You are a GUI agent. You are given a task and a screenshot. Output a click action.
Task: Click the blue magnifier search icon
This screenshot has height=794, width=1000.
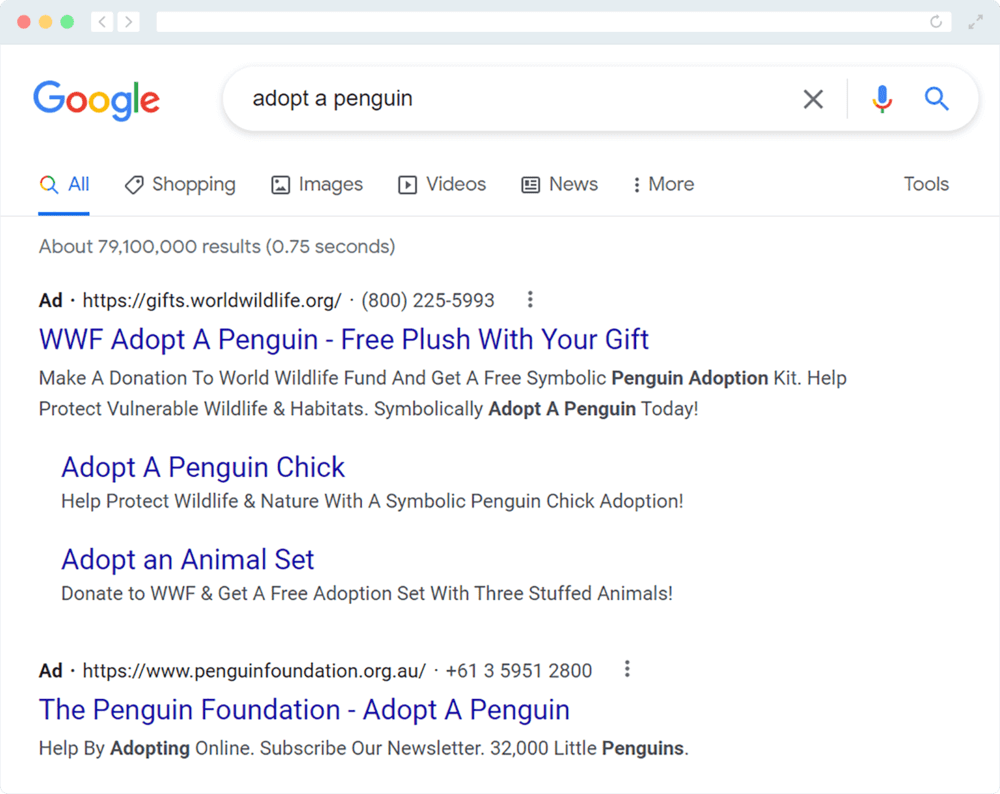936,98
